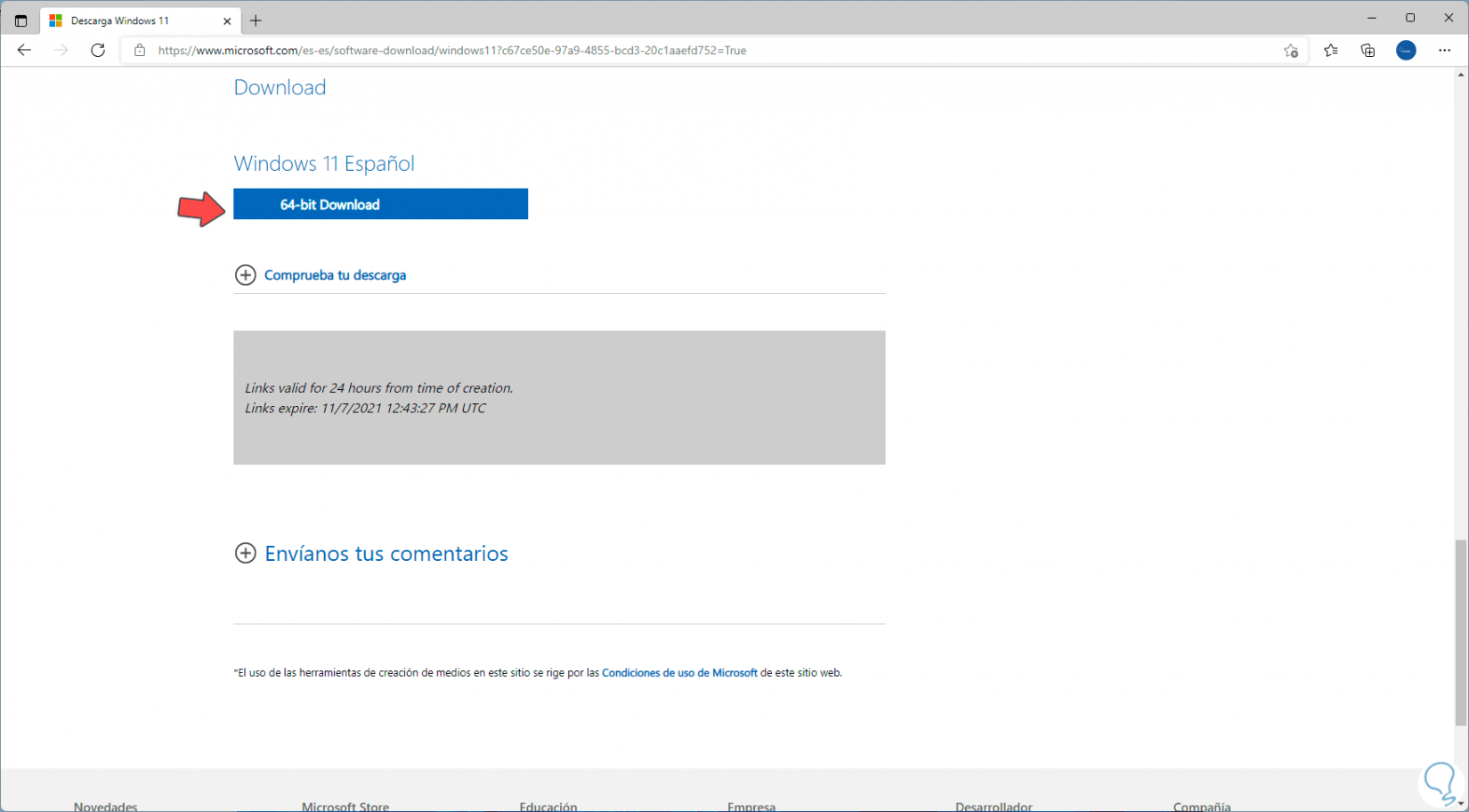1469x812 pixels.
Task: Minimize the Edge browser window
Action: coord(1372,18)
